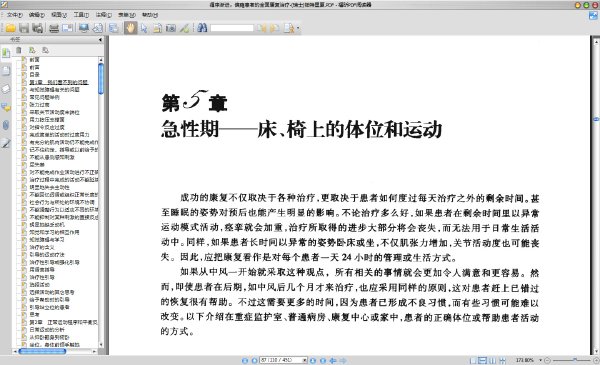
Task: Open the Bookmarks side panel icon
Action: [6, 53]
